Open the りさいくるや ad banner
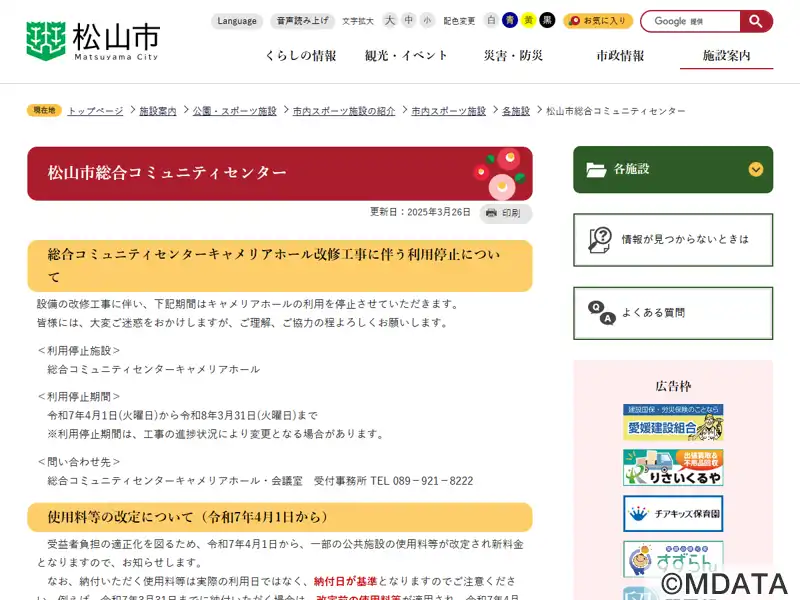Image resolution: width=800 pixels, height=600 pixels. [673, 468]
